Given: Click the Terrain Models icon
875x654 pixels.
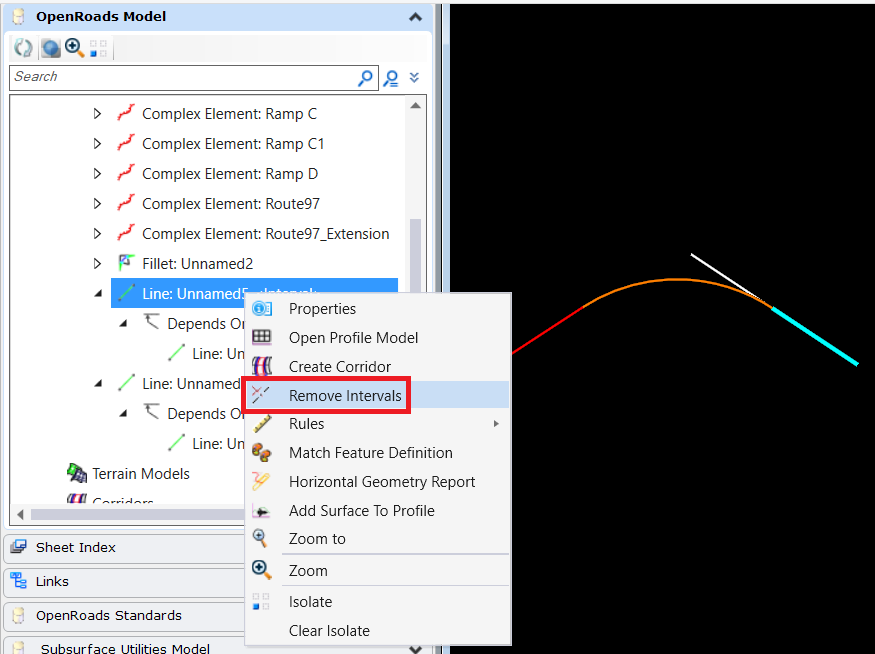Looking at the screenshot, I should (x=76, y=473).
